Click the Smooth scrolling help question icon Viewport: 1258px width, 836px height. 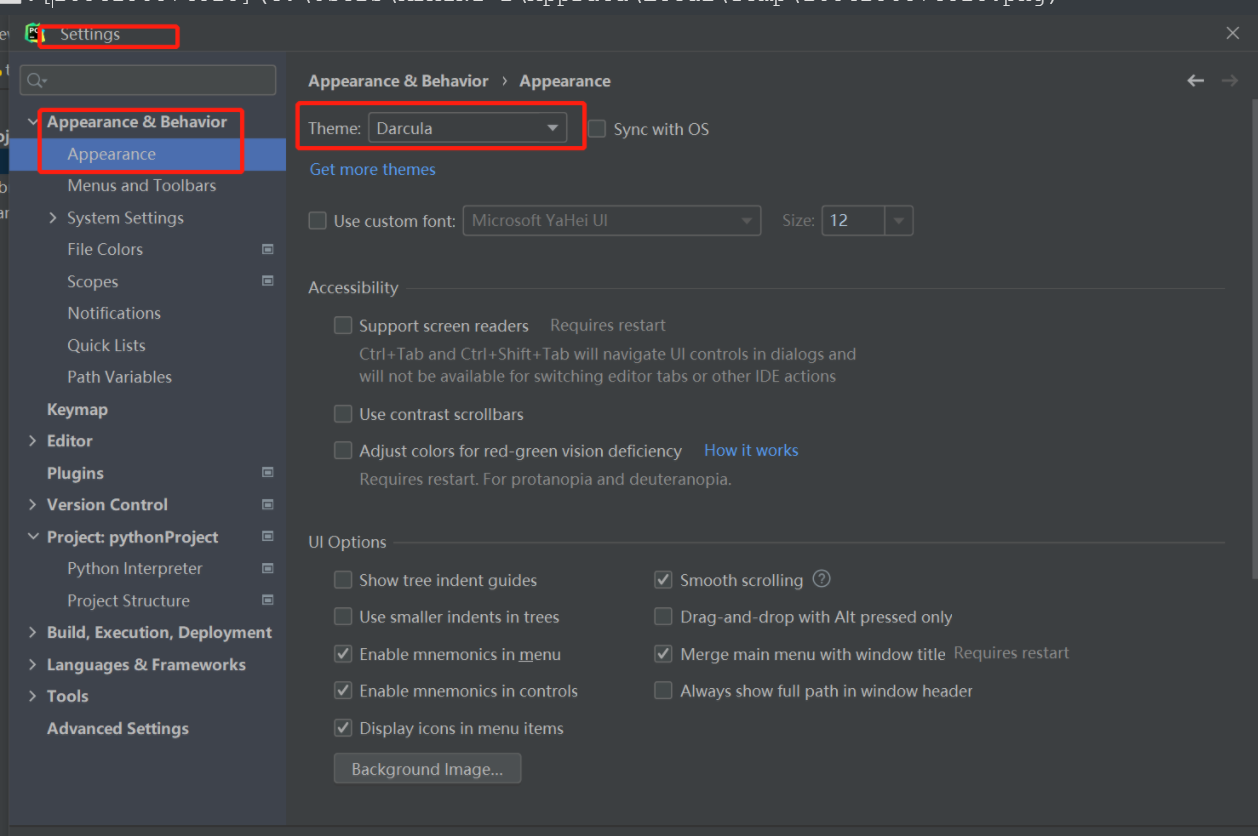pyautogui.click(x=822, y=579)
